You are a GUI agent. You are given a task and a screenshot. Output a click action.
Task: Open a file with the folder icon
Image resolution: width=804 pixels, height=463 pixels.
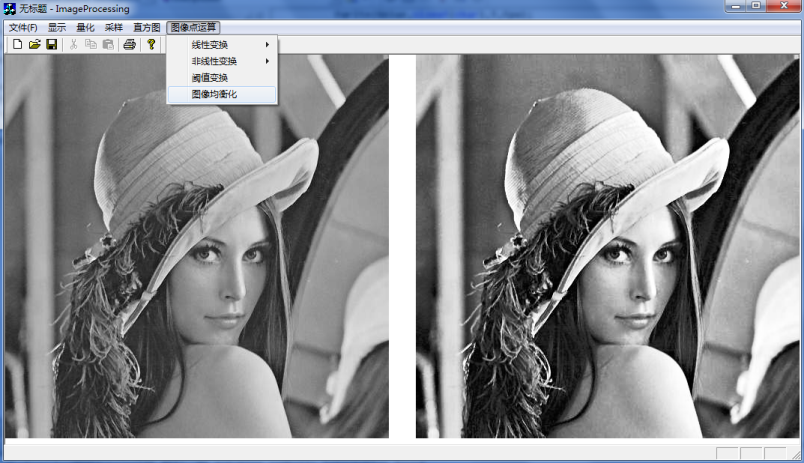(x=34, y=45)
